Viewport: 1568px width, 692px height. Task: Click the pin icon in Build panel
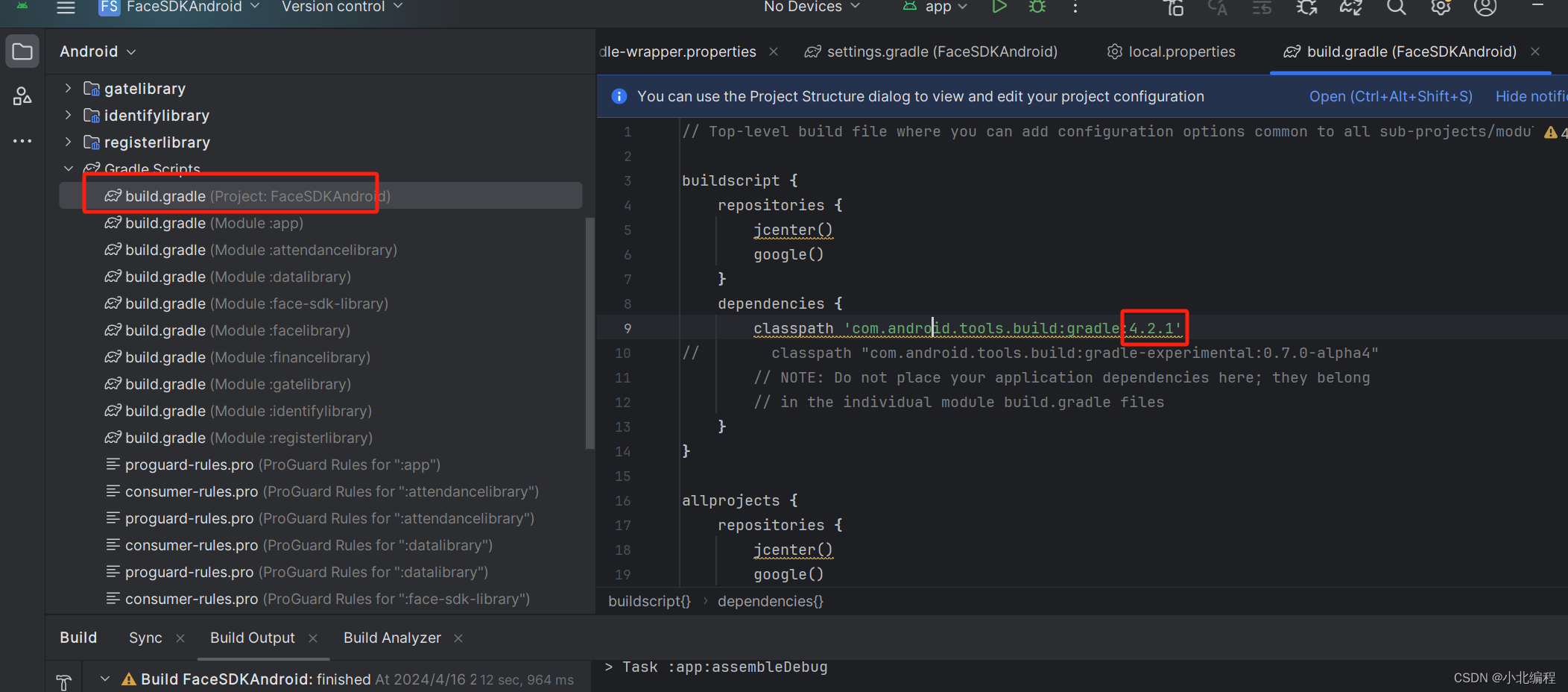point(64,681)
